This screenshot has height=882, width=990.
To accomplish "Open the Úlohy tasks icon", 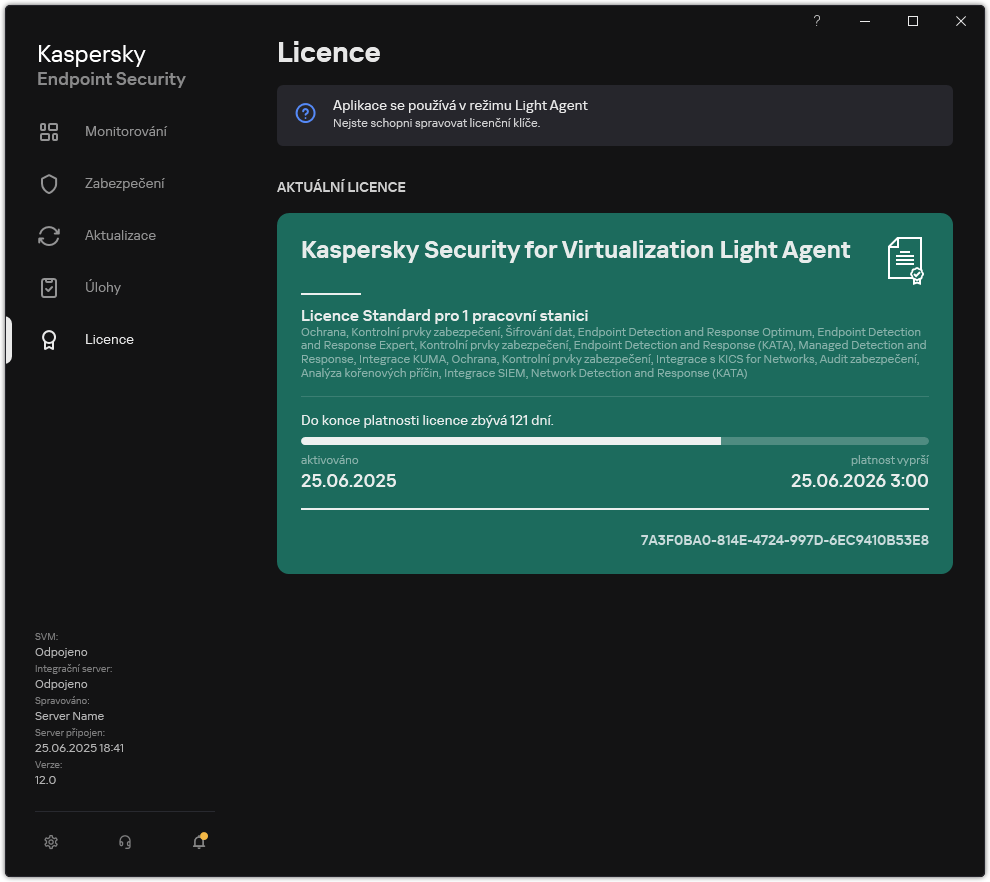I will point(49,287).
